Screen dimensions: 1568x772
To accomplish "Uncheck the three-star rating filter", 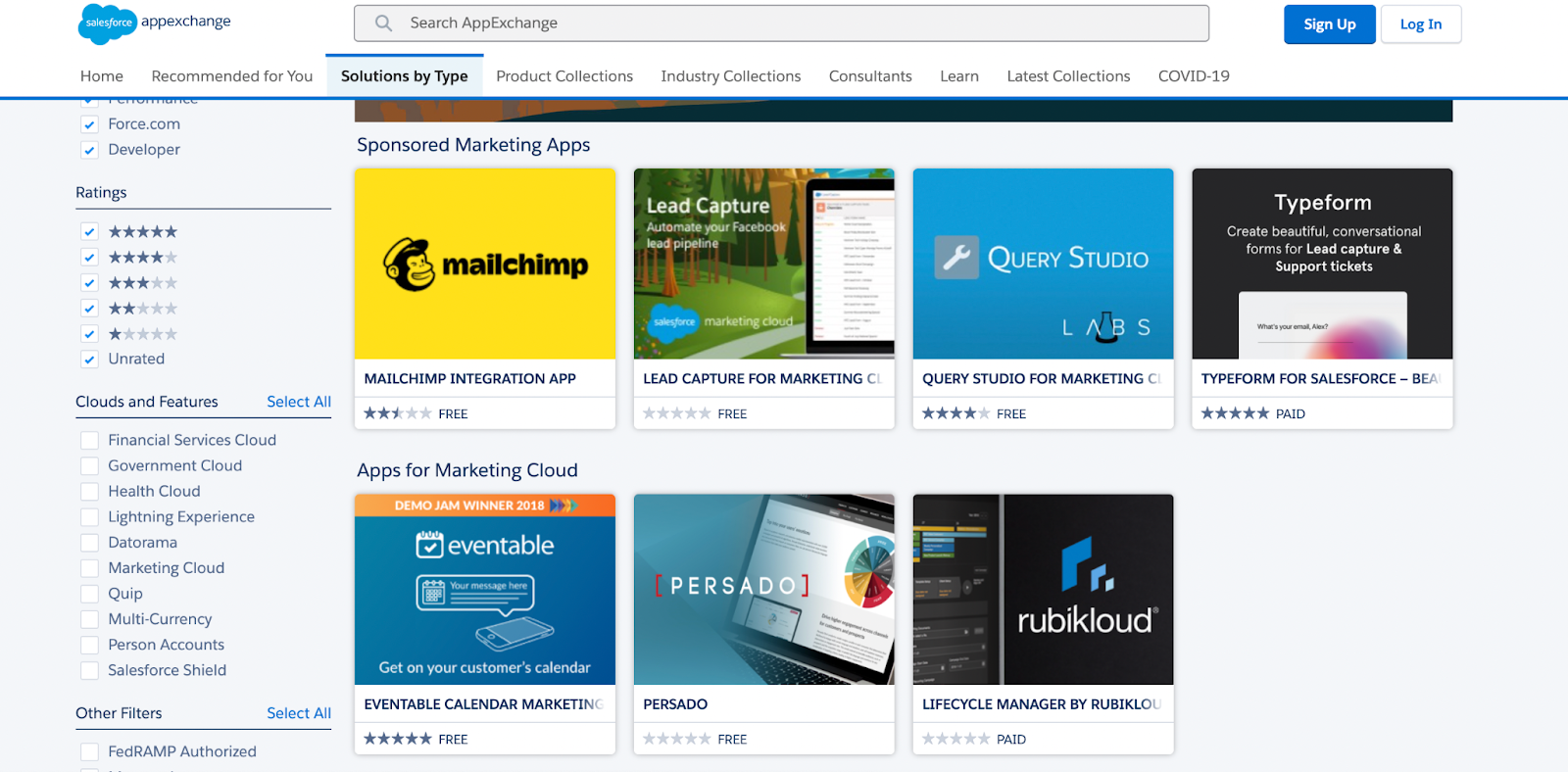I will 89,283.
